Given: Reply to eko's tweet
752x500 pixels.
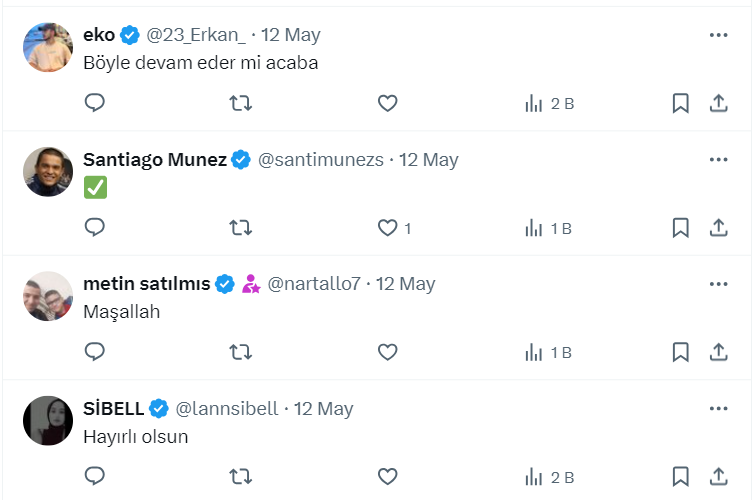Looking at the screenshot, I should tap(95, 103).
